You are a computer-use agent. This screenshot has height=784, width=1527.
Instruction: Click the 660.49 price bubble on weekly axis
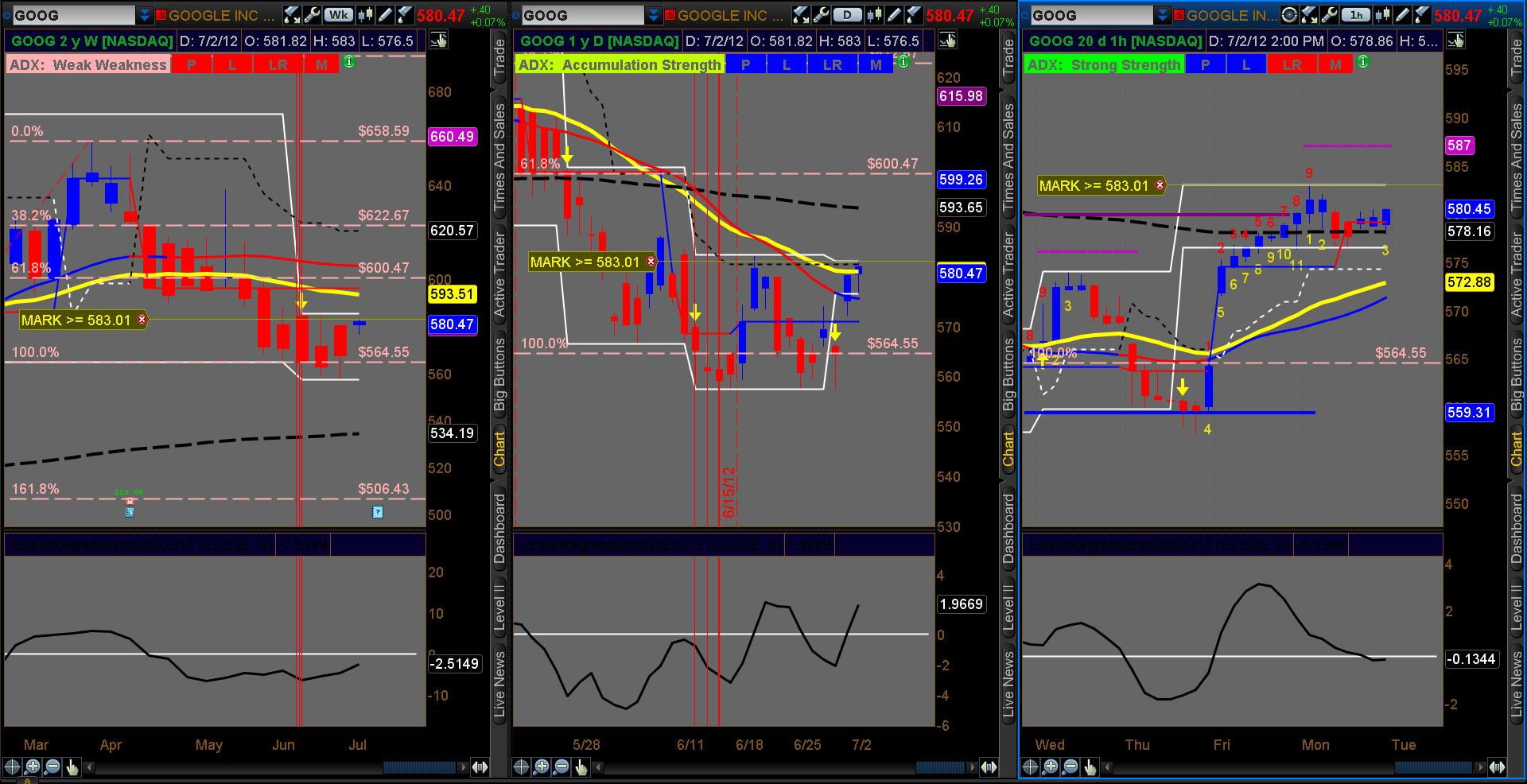click(452, 136)
